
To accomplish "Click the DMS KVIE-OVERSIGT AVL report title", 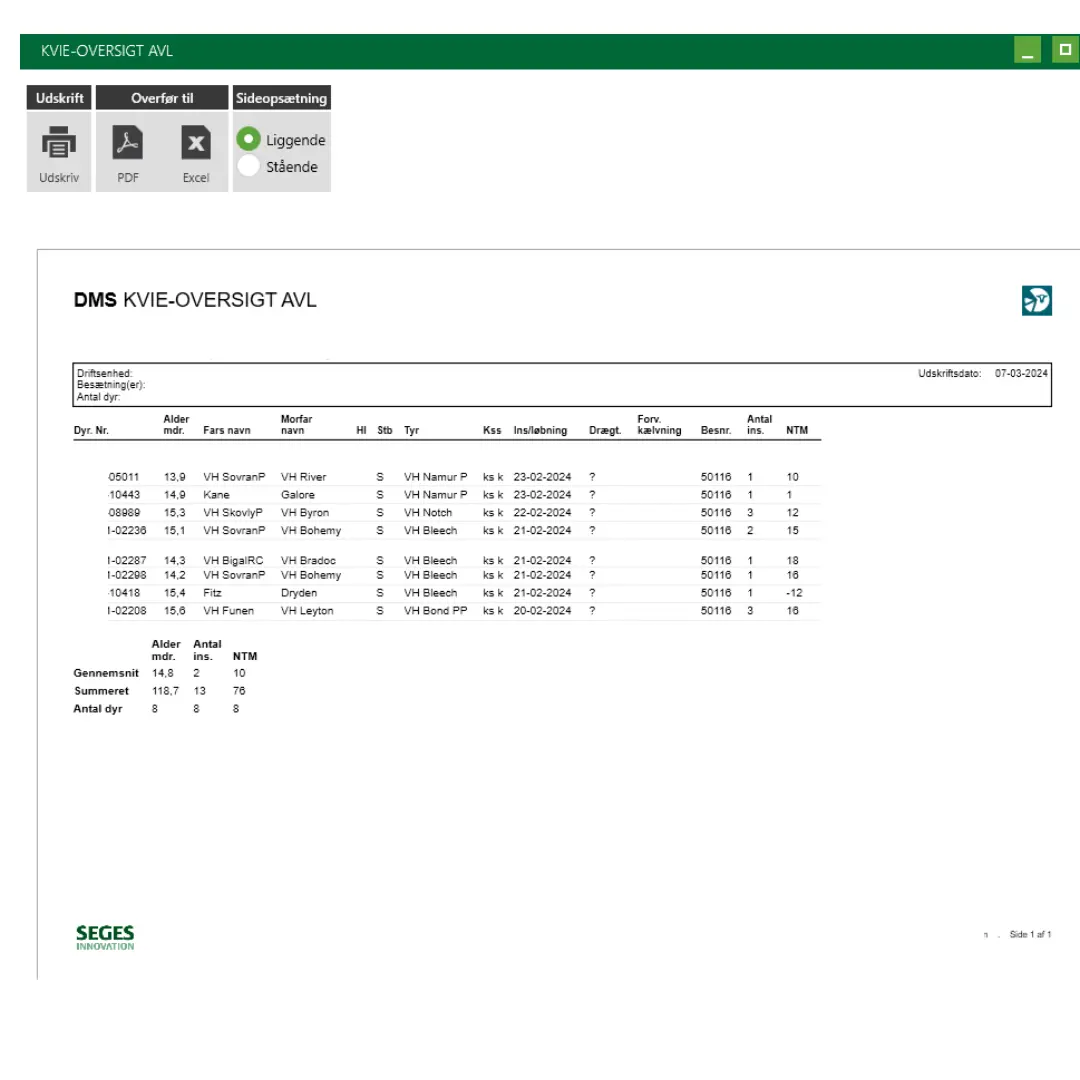I will tap(195, 300).
